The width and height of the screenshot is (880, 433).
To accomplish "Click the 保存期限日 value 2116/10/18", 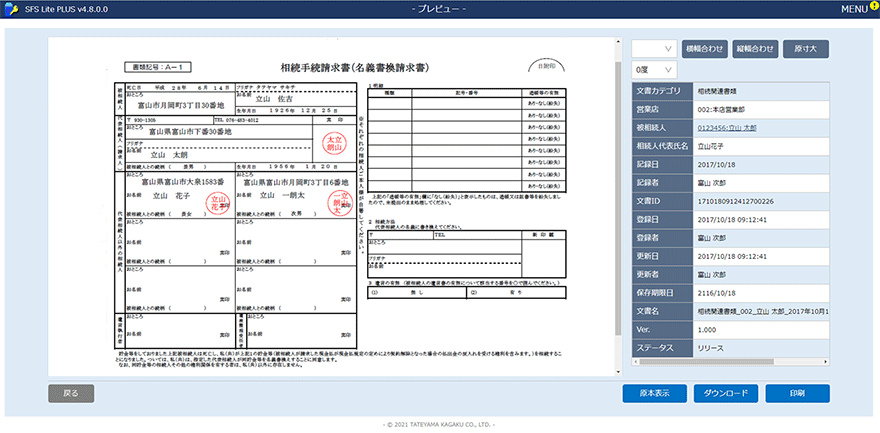I will tap(762, 293).
